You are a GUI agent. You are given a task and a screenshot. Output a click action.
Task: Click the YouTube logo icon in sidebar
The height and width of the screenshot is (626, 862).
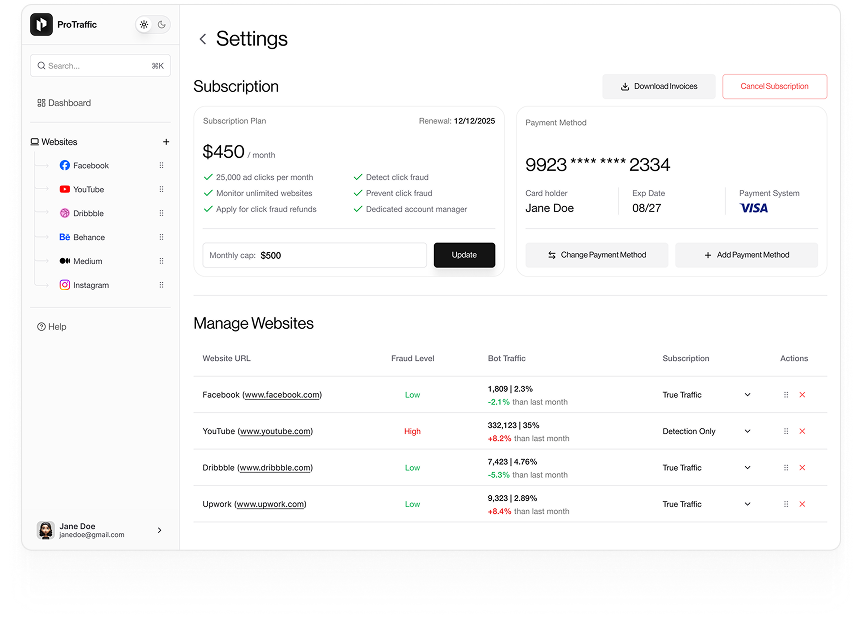coord(65,190)
